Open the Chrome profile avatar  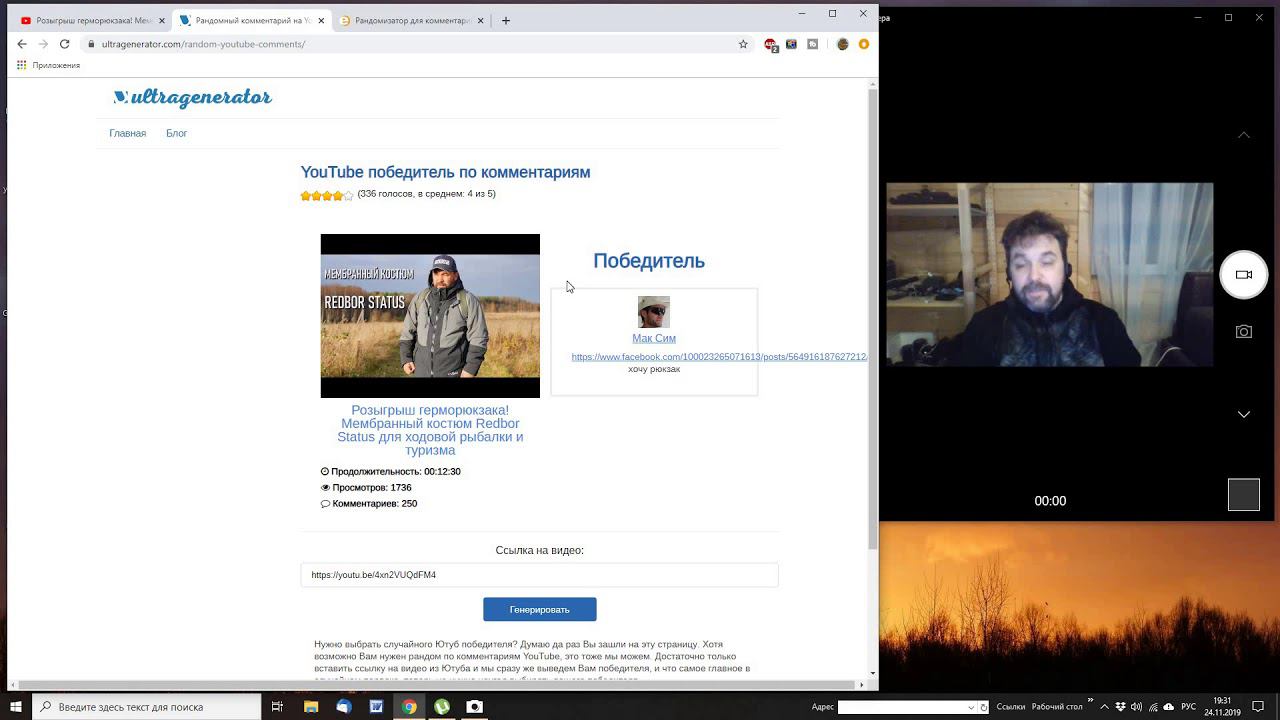[x=843, y=44]
